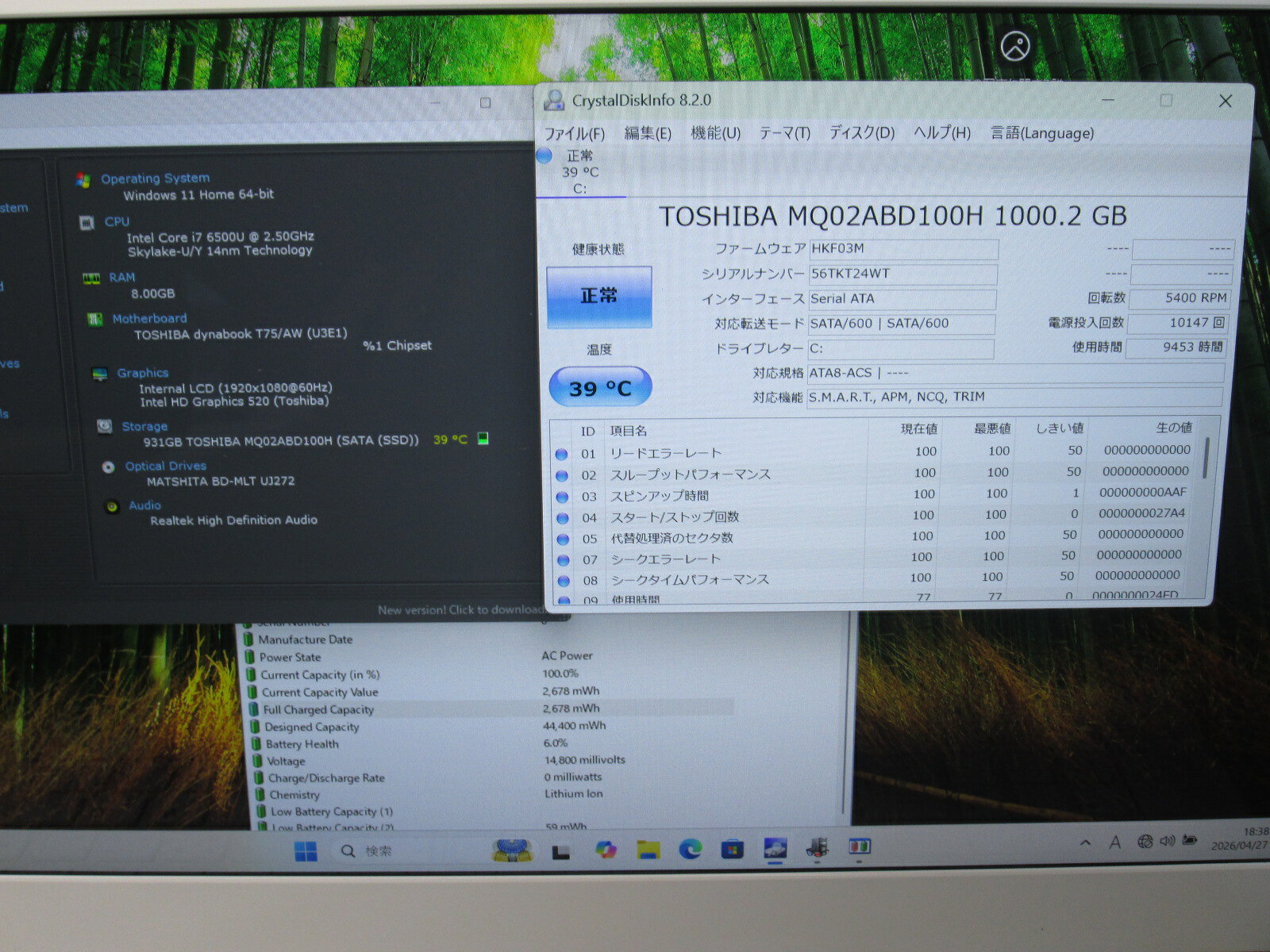Image resolution: width=1270 pixels, height=952 pixels.
Task: Click the IME input mode indicator A
Action: click(1114, 843)
